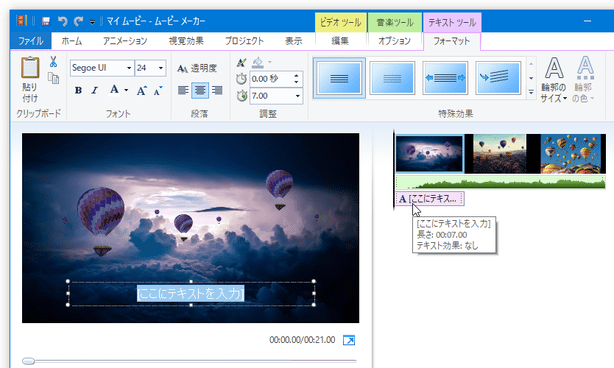Center-align the text
This screenshot has width=614, height=368.
coord(200,90)
